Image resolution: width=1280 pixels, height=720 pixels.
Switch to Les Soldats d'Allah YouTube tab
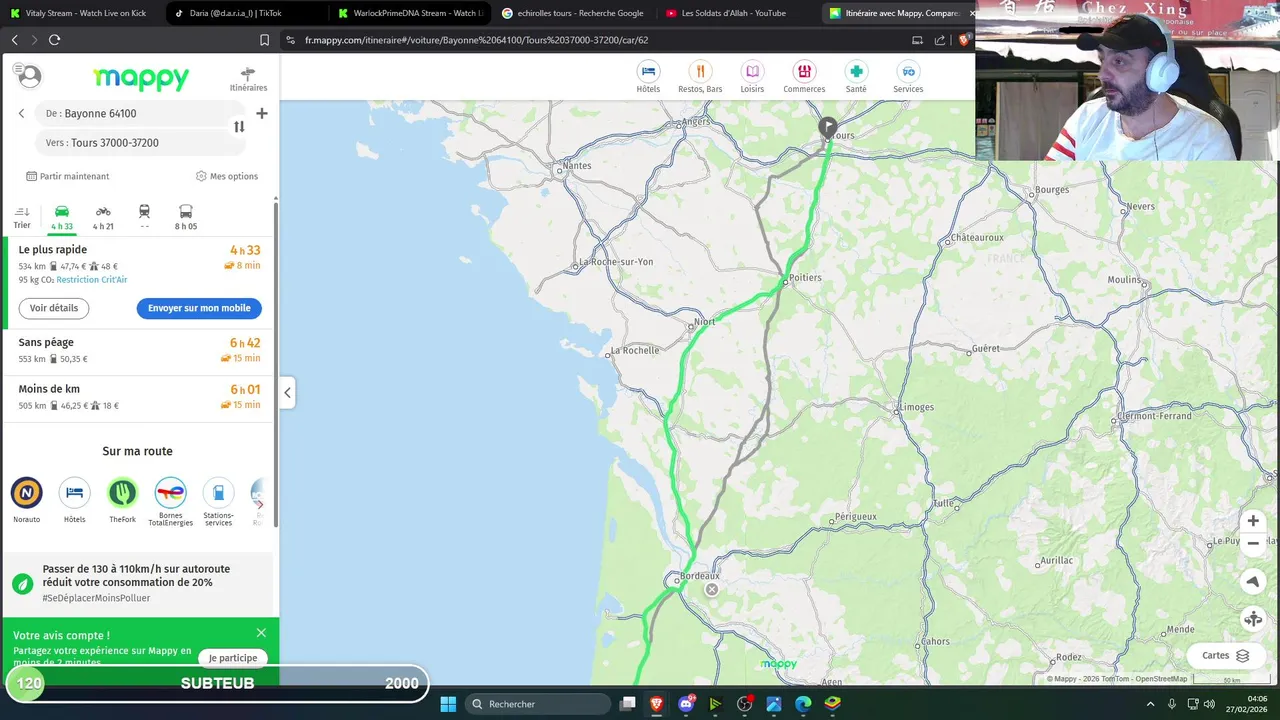[737, 13]
